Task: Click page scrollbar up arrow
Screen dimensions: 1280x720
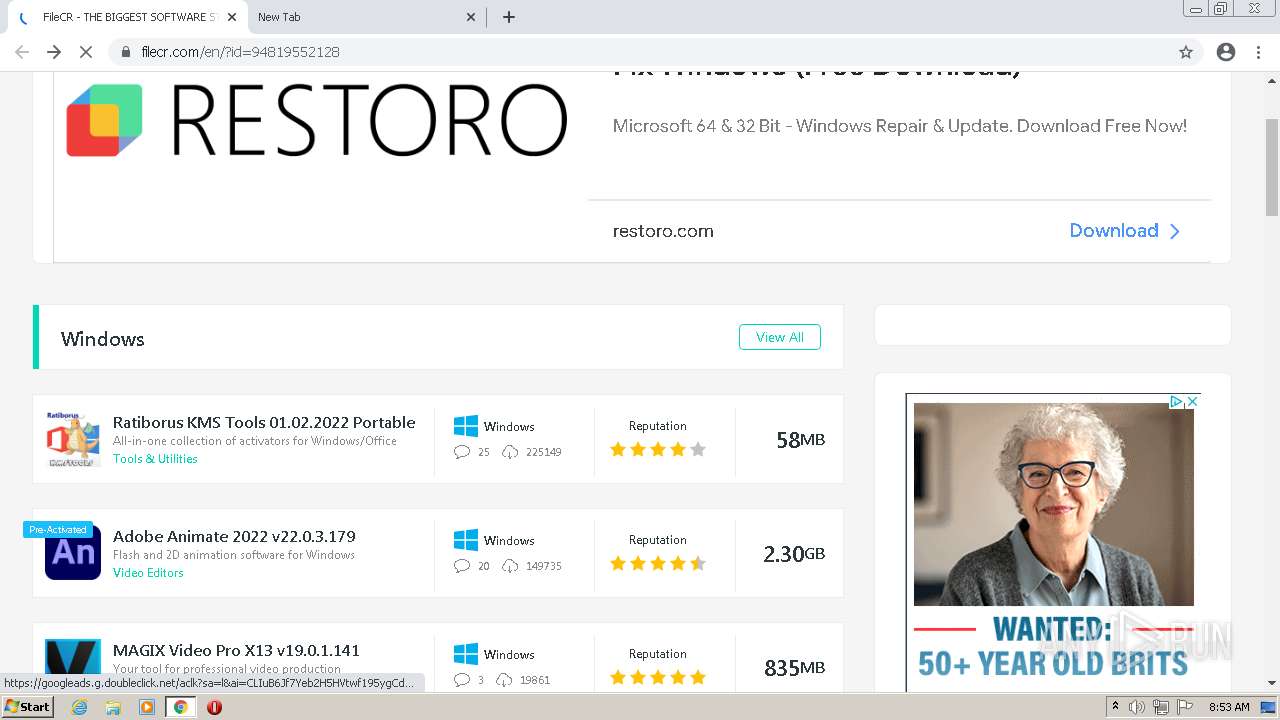Action: (x=1272, y=79)
